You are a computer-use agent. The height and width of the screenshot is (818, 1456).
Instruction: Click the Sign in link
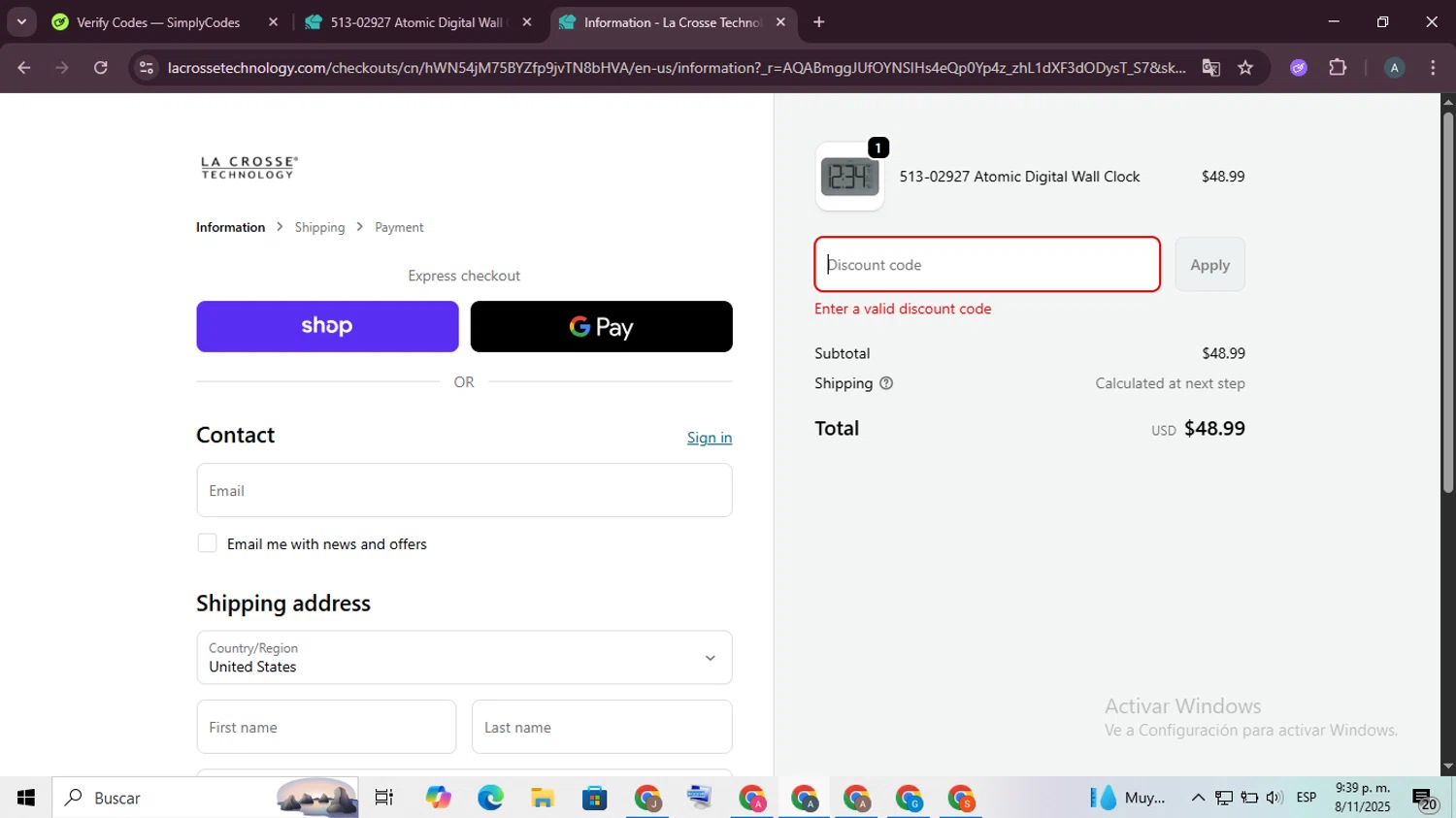tap(710, 438)
